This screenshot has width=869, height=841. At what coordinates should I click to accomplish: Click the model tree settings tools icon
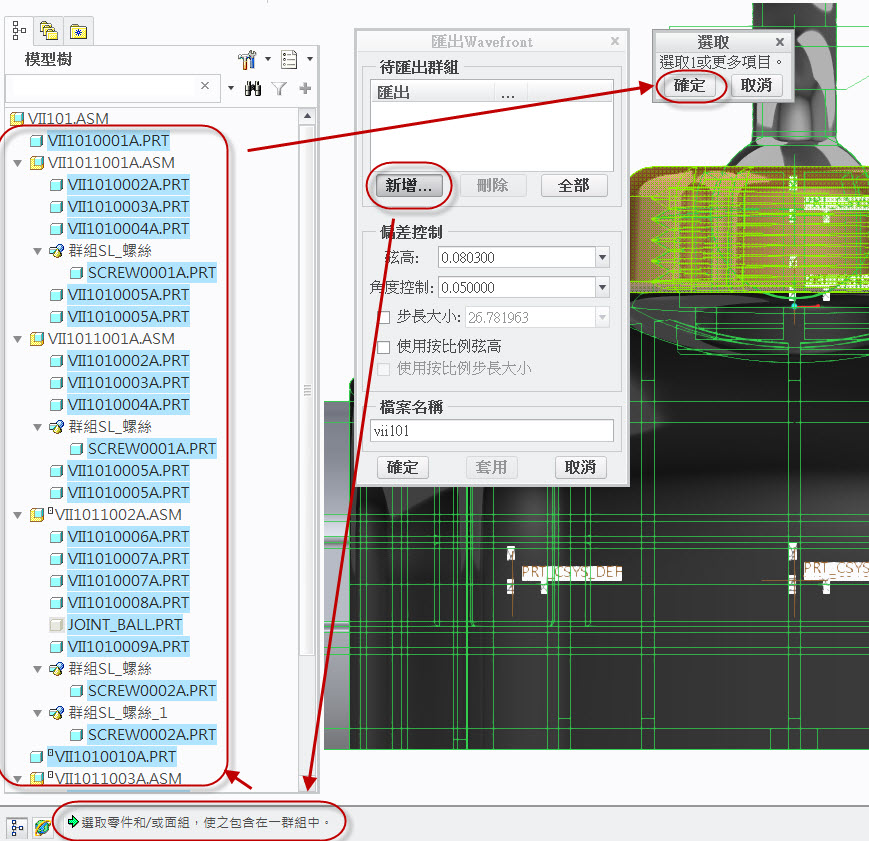[247, 60]
